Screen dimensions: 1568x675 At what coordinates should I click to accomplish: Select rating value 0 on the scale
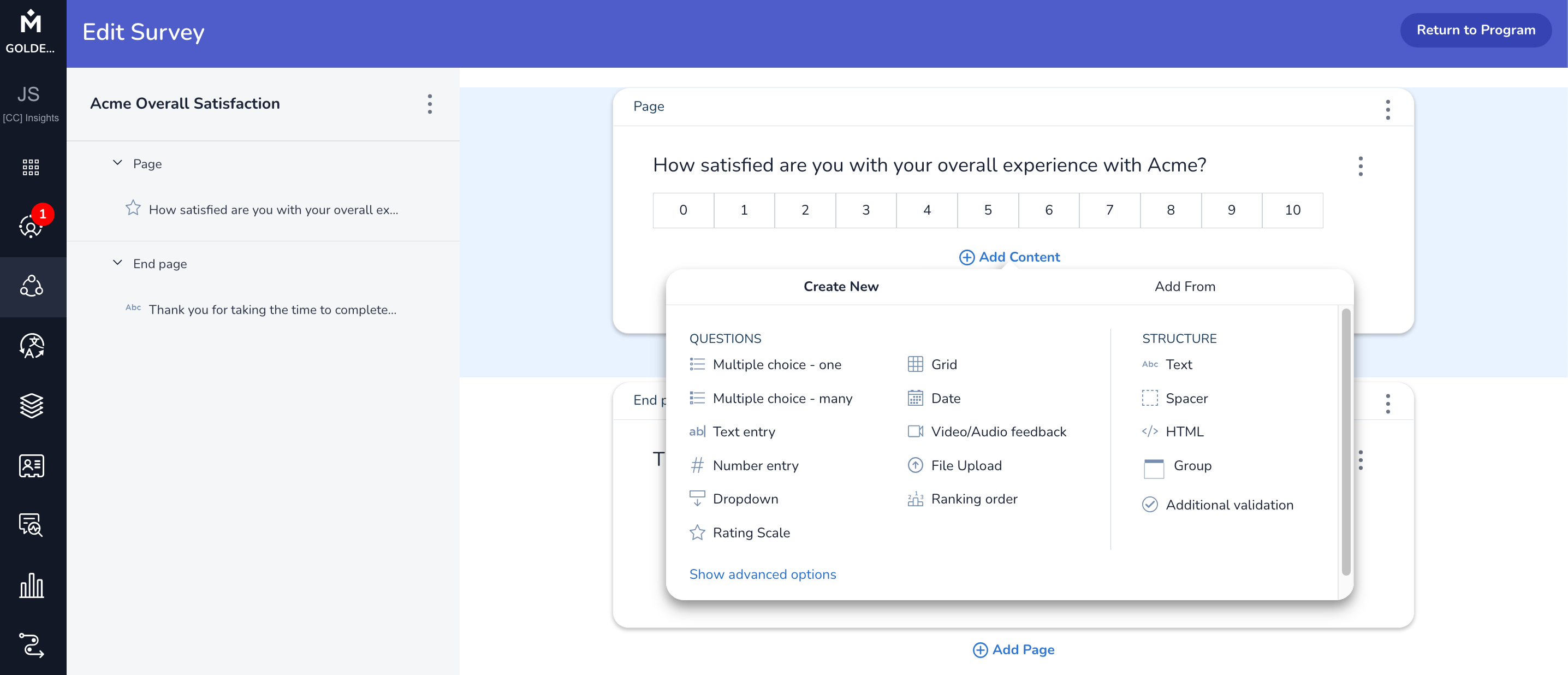tap(683, 210)
